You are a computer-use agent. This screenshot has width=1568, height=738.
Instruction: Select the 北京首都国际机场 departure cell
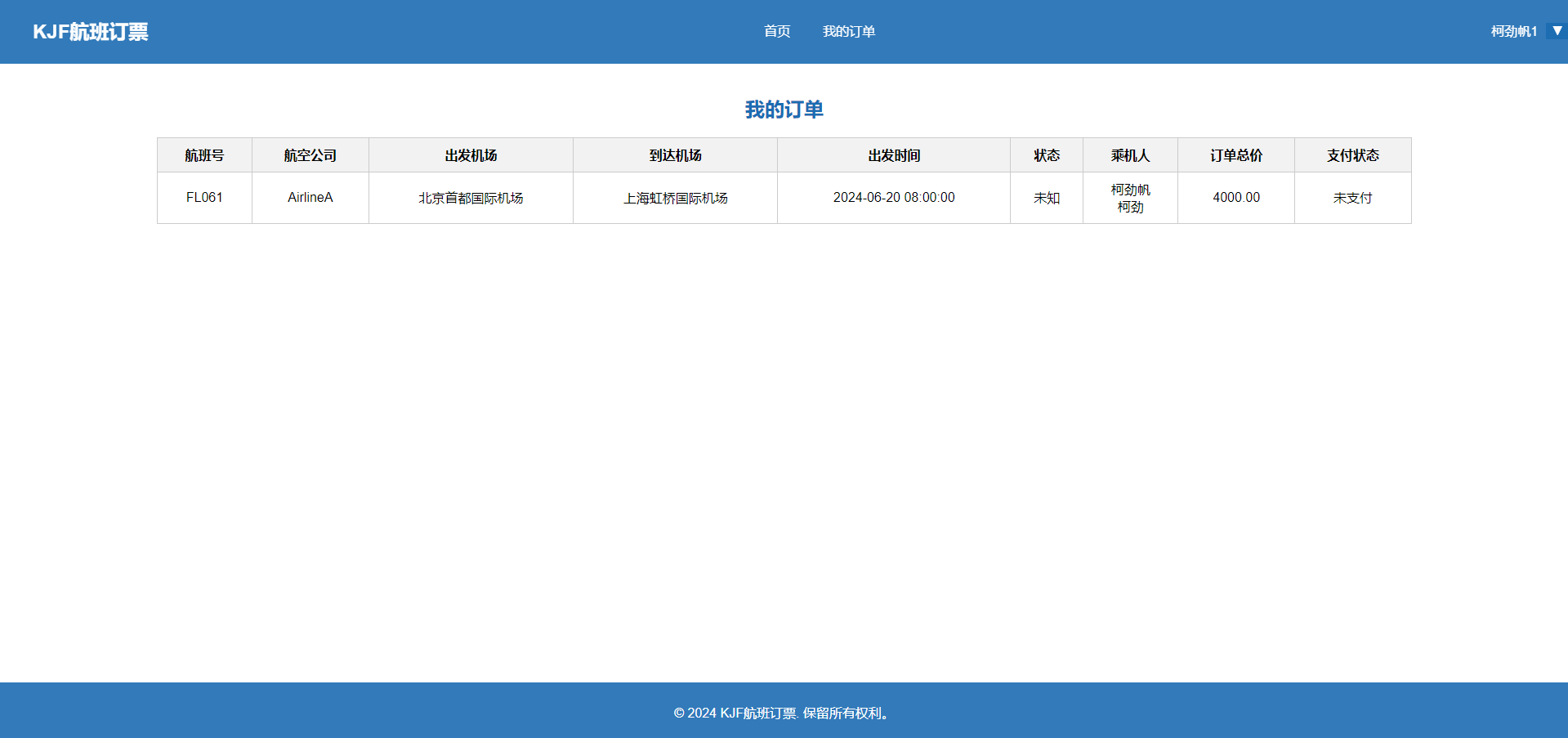tap(471, 198)
